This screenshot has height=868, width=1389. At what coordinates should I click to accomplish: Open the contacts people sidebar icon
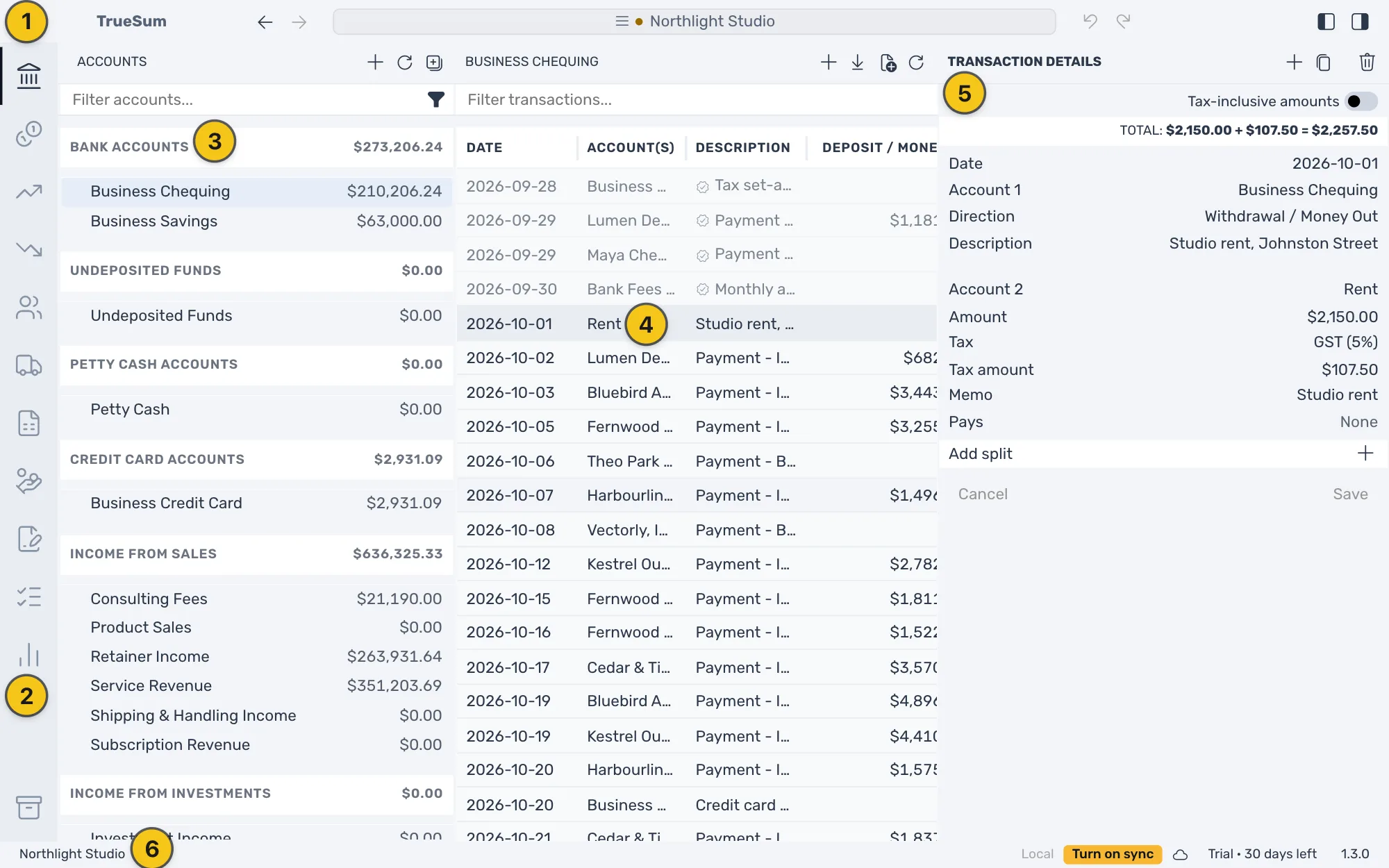click(28, 307)
